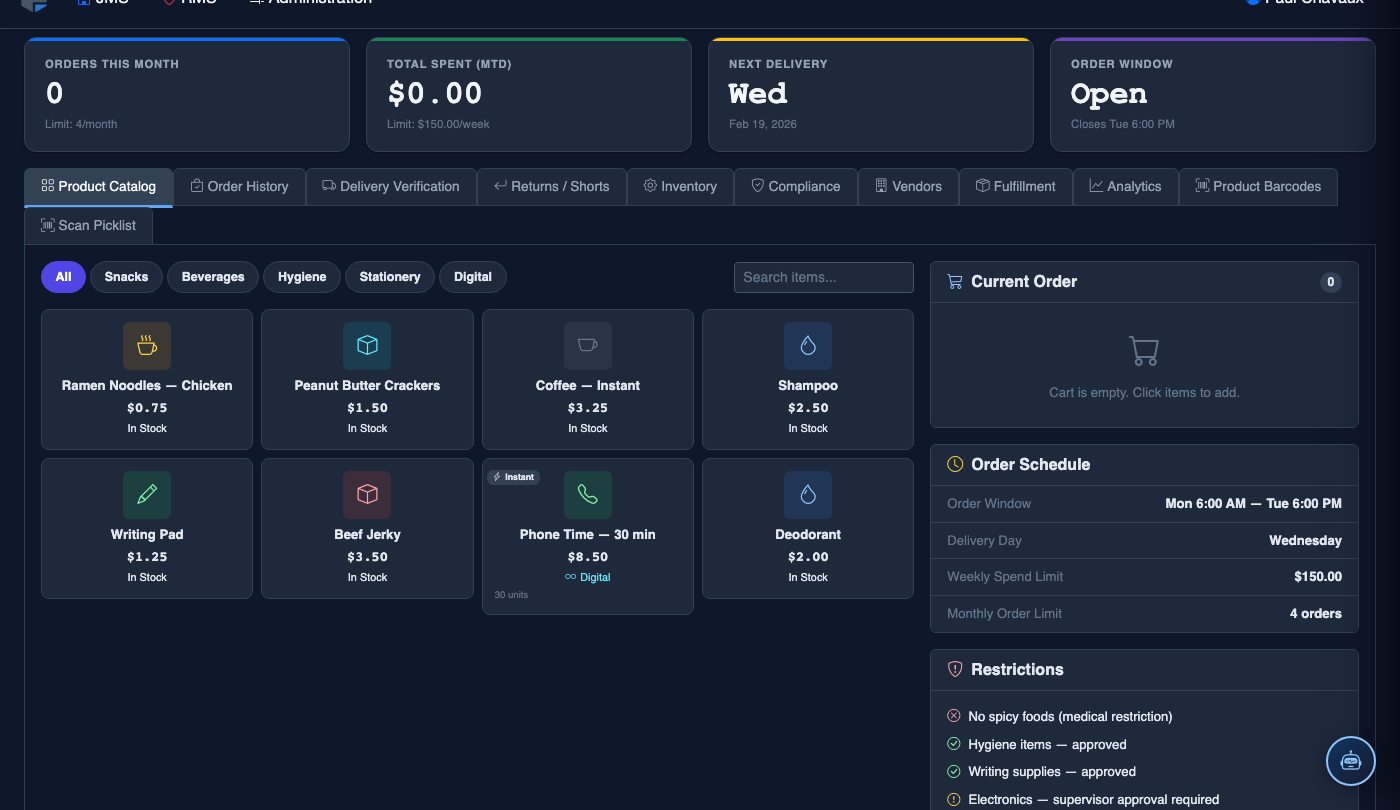
Task: Open the Fulfillment tab
Action: pyautogui.click(x=1016, y=186)
